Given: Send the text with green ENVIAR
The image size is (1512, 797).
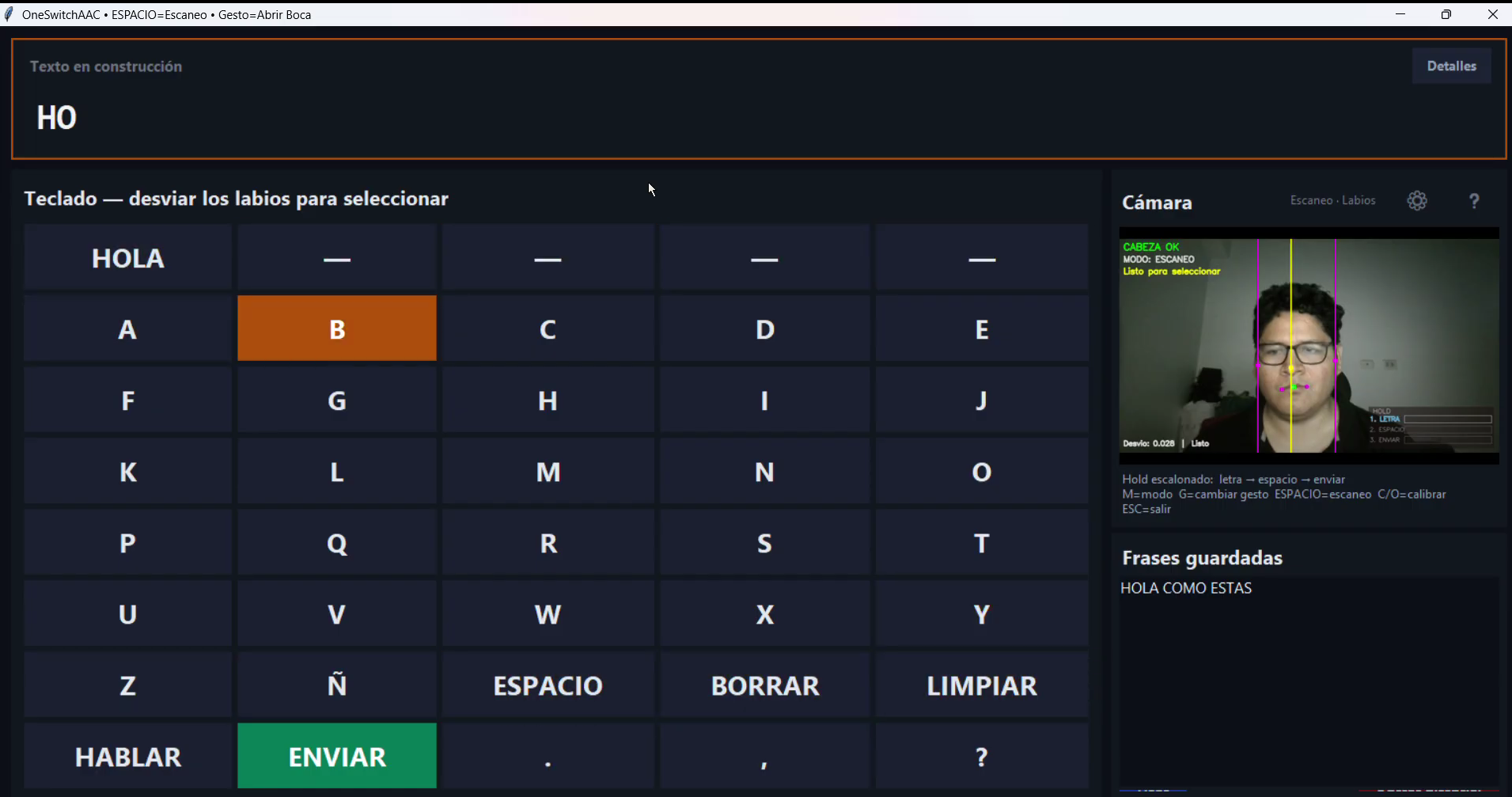Looking at the screenshot, I should [x=337, y=756].
